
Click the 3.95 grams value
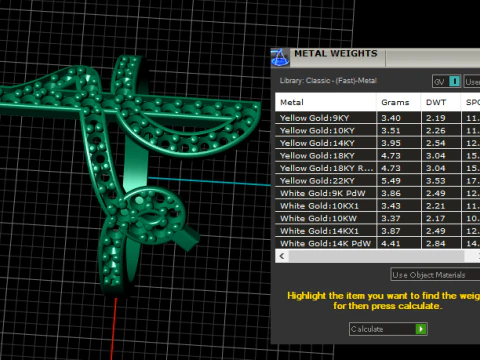[x=391, y=143]
